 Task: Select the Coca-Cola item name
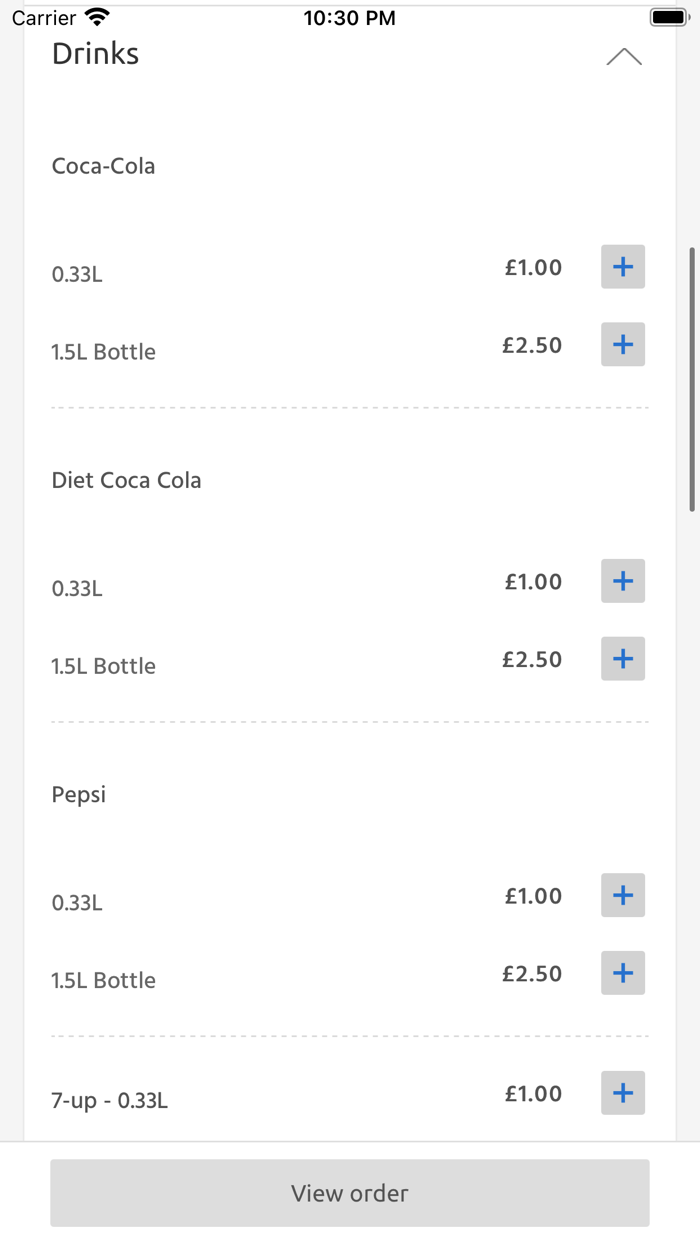[x=103, y=166]
